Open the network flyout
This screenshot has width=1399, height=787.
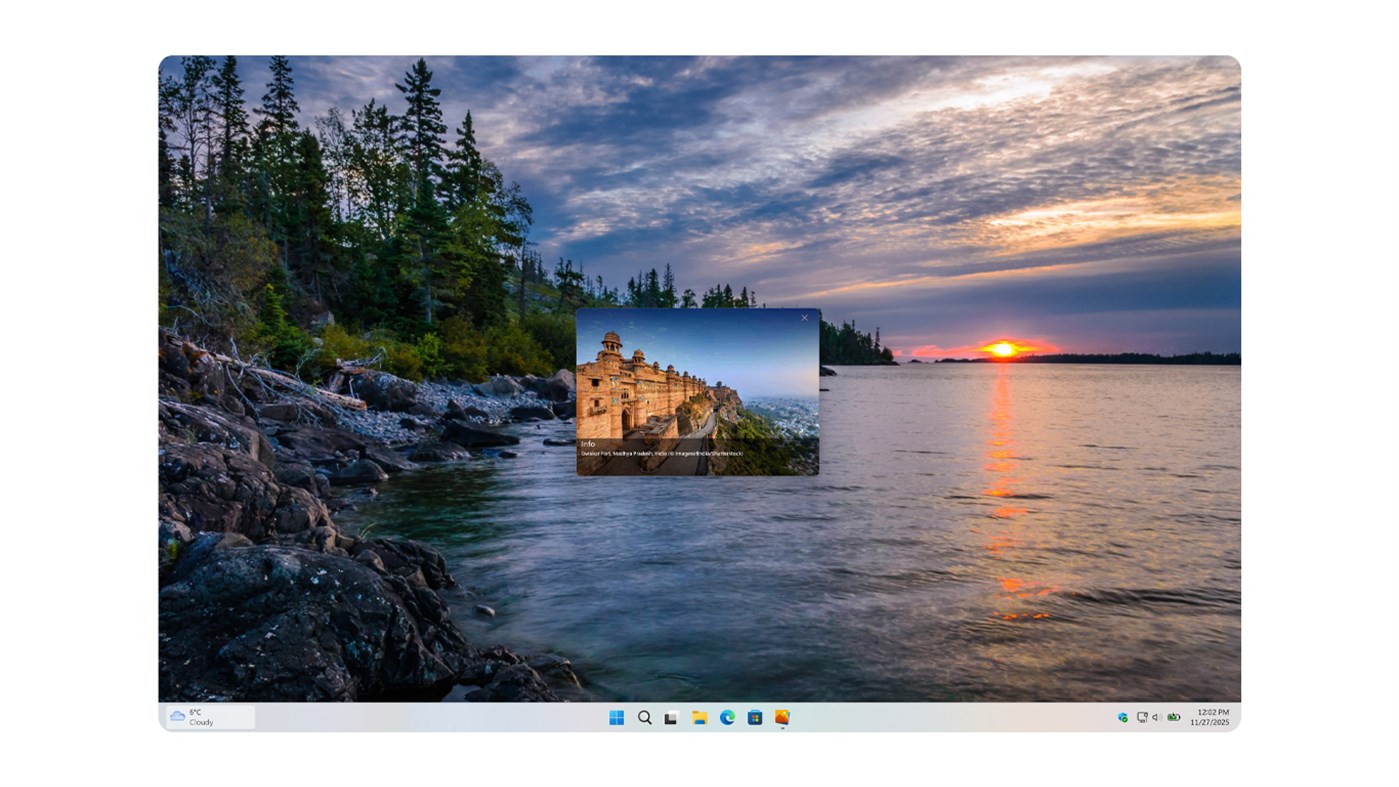[x=1140, y=717]
